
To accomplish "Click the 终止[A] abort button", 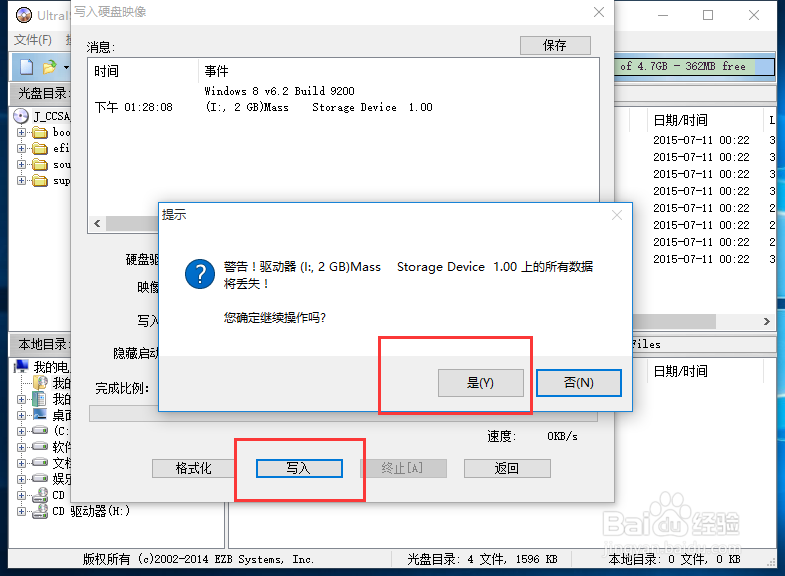I will [403, 468].
